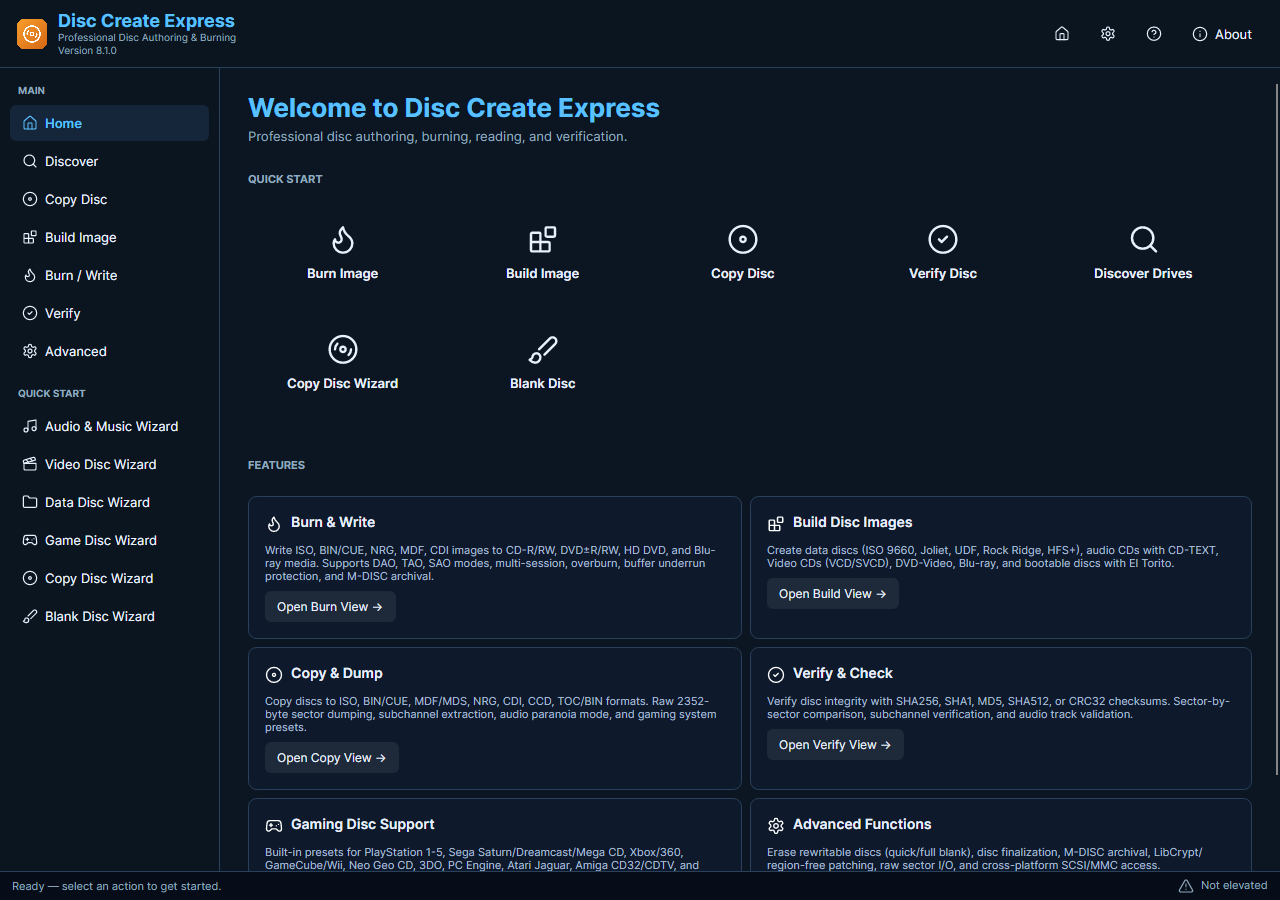Screen dimensions: 1280x900
Task: Open Advanced from the sidebar
Action: click(109, 351)
